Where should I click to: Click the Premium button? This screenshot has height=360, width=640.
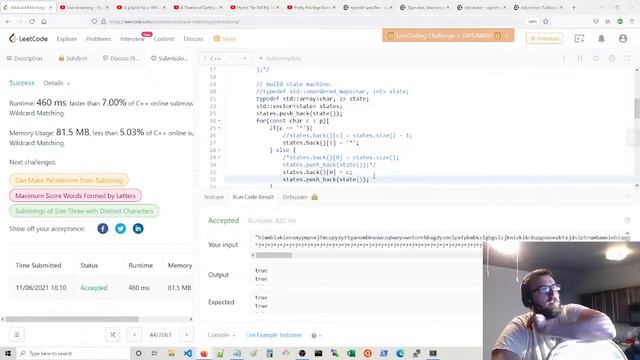[544, 38]
